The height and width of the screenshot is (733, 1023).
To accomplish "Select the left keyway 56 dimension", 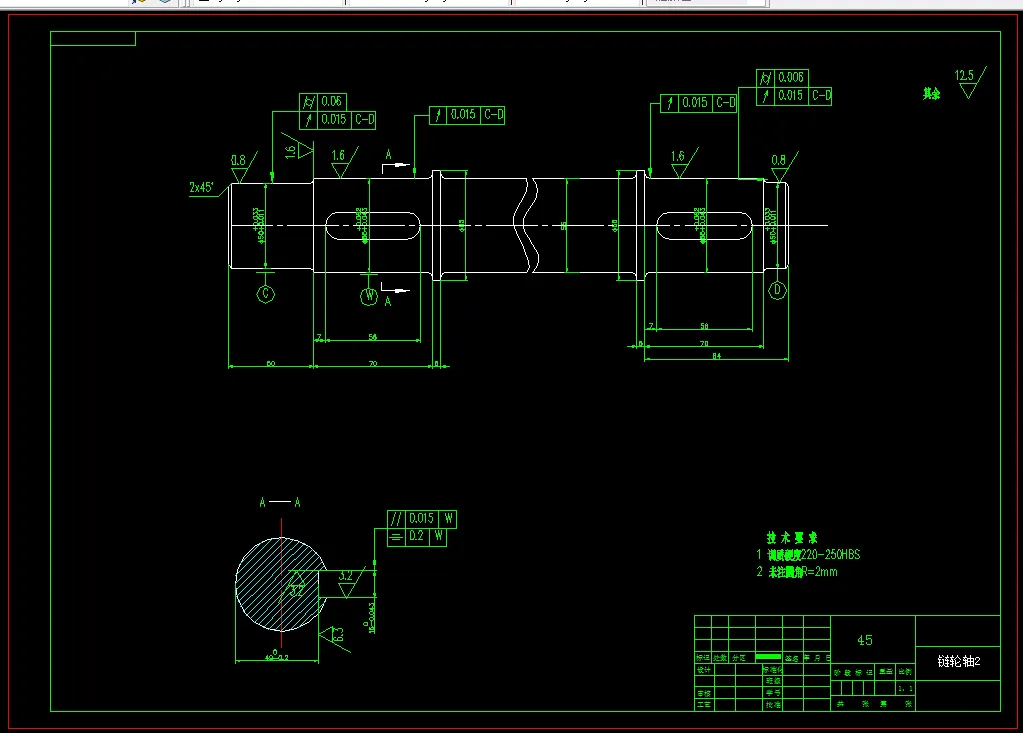I will pos(373,337).
